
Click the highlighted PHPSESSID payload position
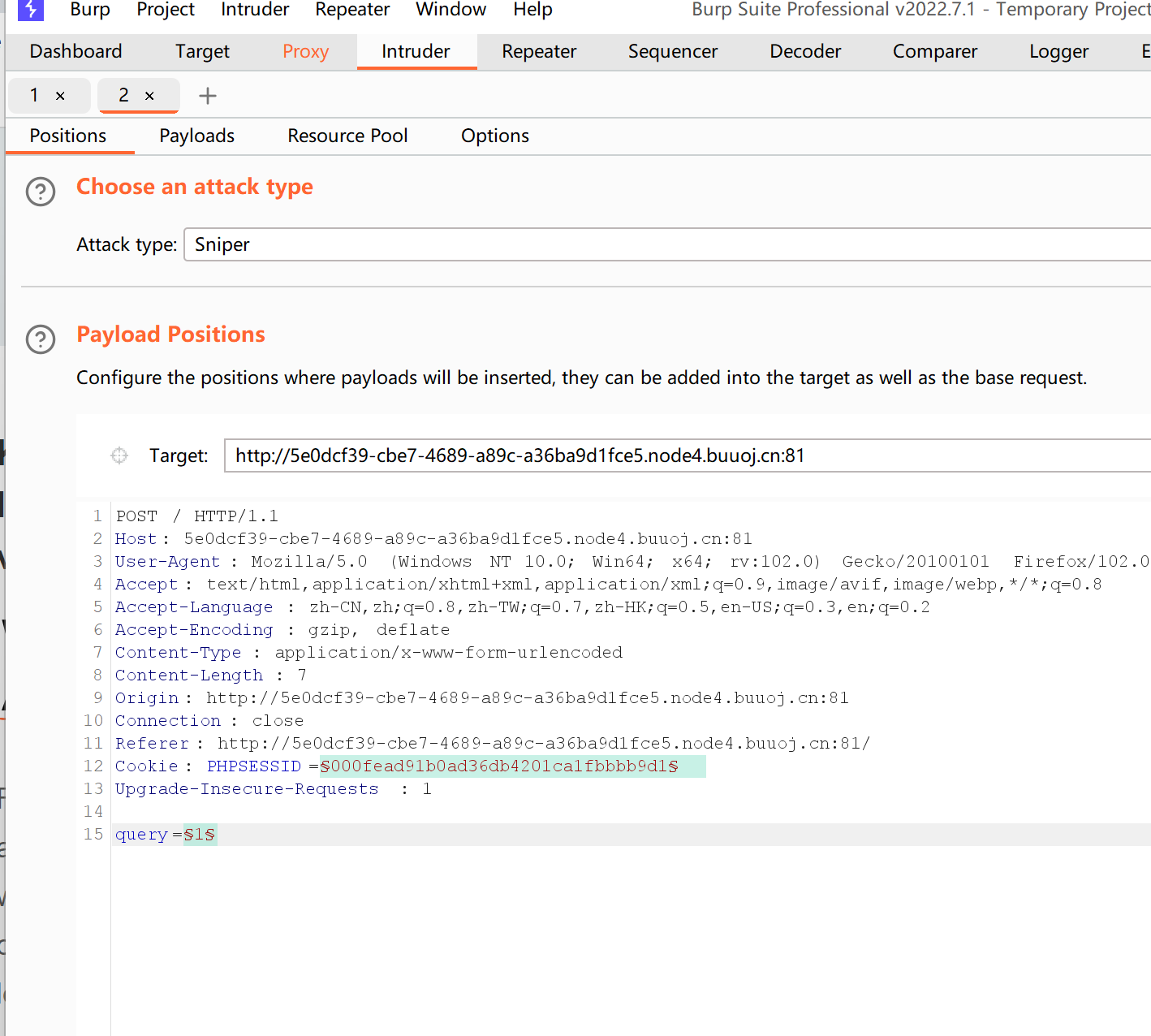pos(499,766)
